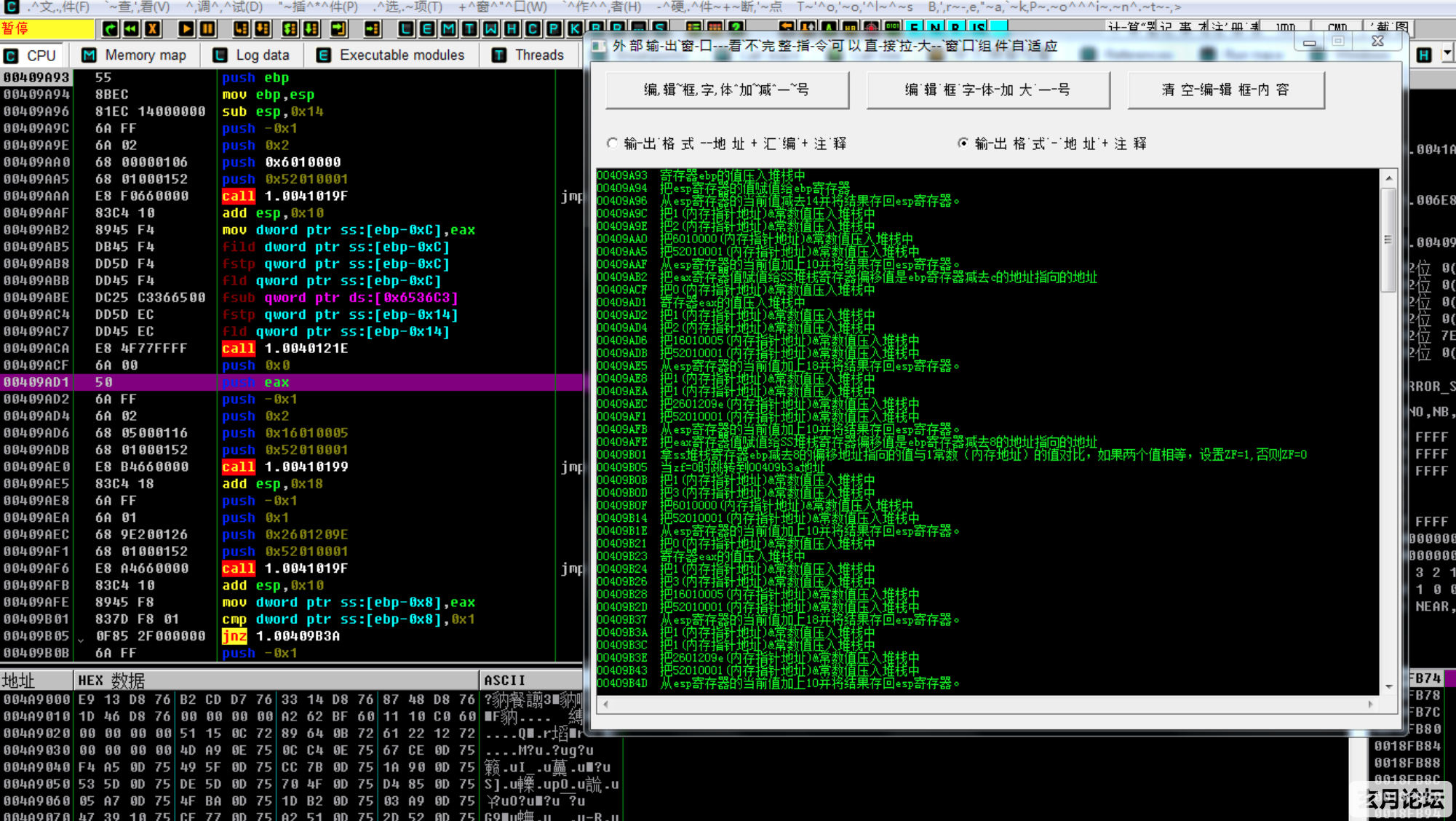The width and height of the screenshot is (1456, 821).
Task: Open Threads window with the T toolbar icon
Action: point(469,29)
